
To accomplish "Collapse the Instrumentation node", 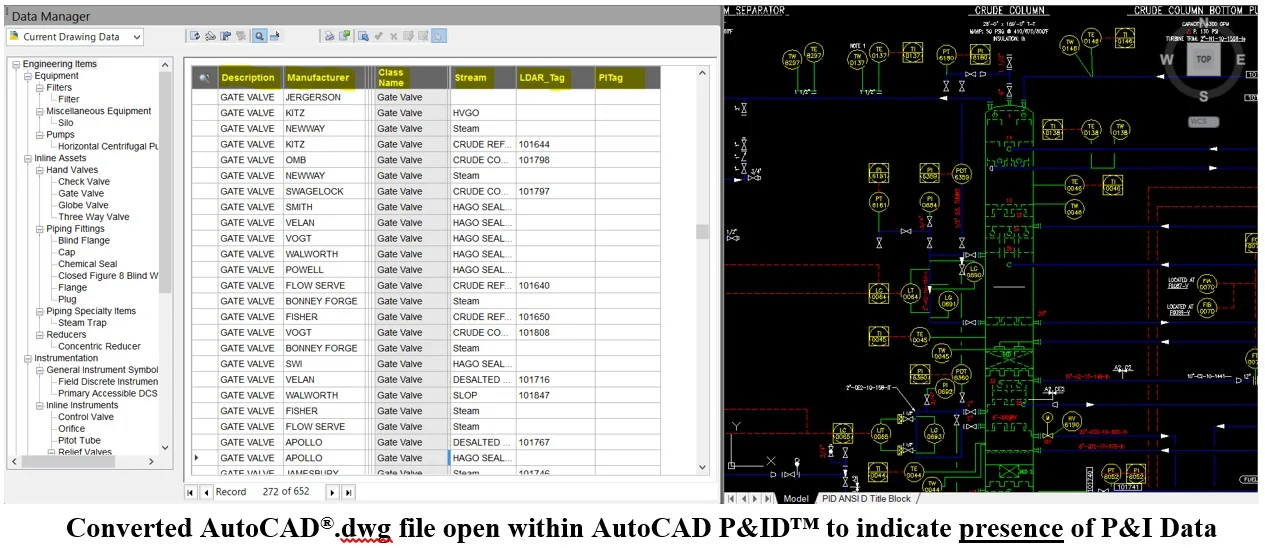I will 28,358.
